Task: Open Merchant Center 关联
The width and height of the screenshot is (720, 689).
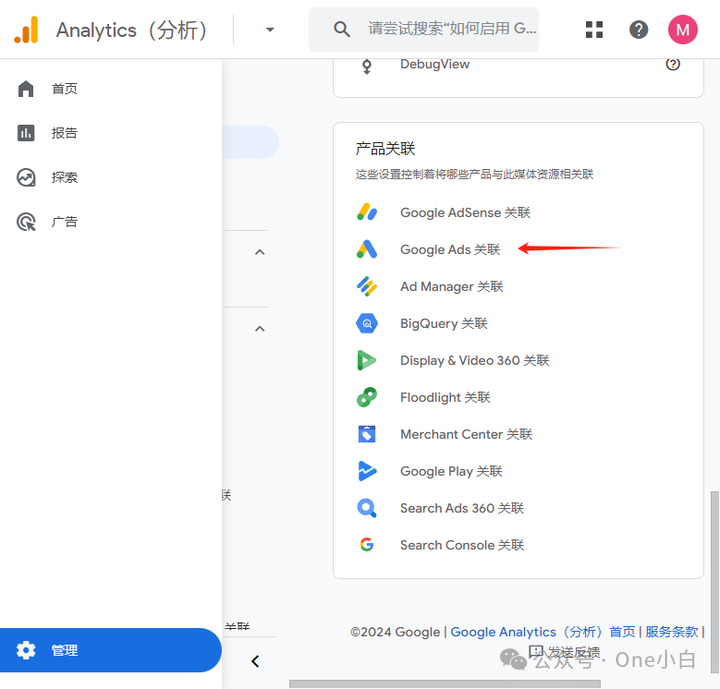Action: (466, 434)
